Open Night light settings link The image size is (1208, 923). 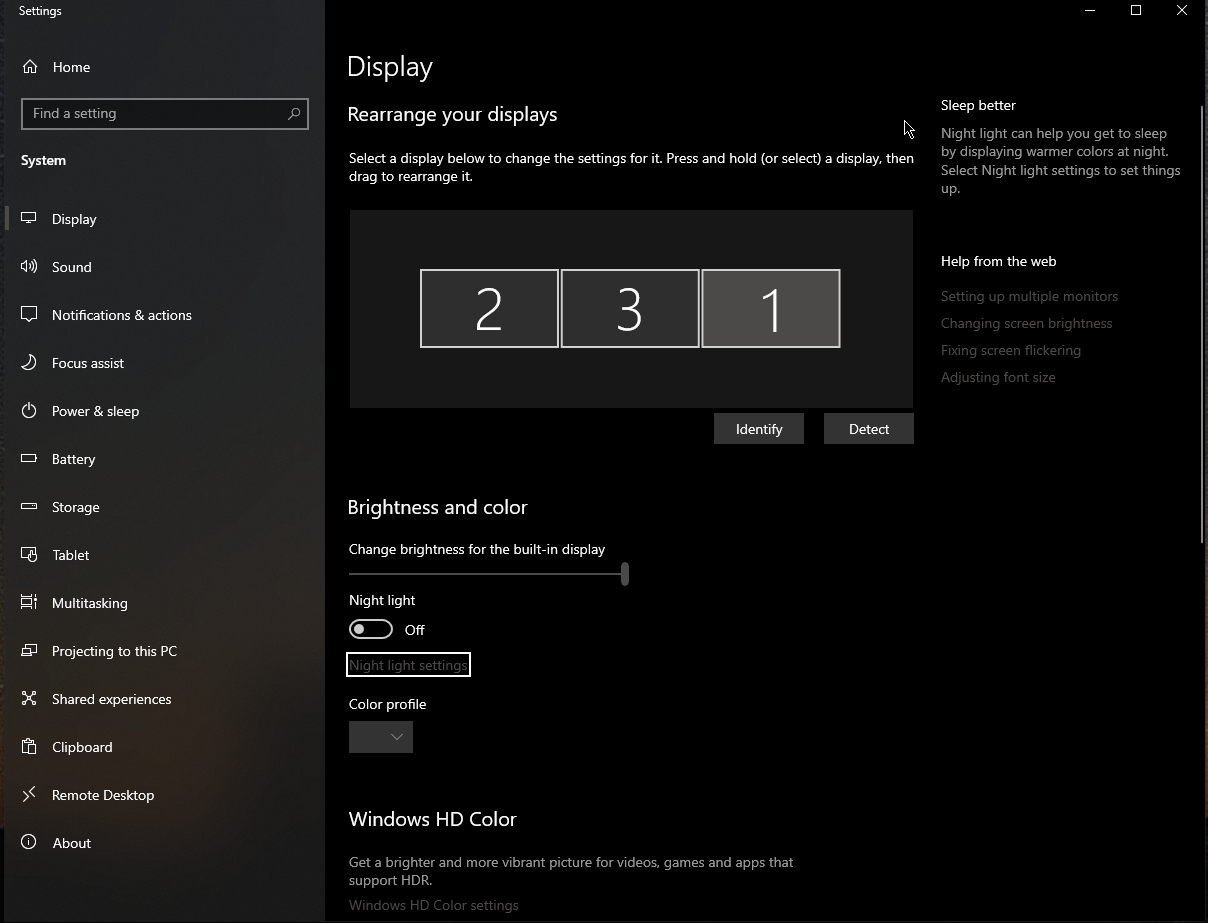(x=408, y=665)
